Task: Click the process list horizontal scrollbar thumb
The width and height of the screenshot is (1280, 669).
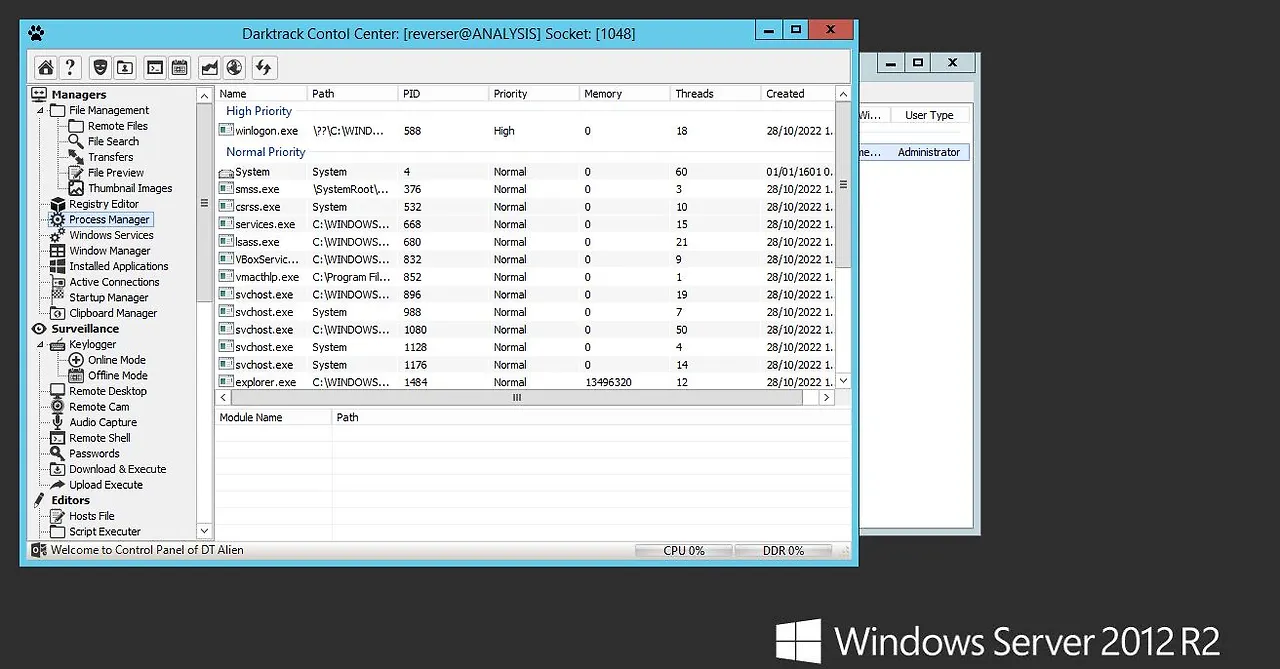Action: (x=517, y=397)
